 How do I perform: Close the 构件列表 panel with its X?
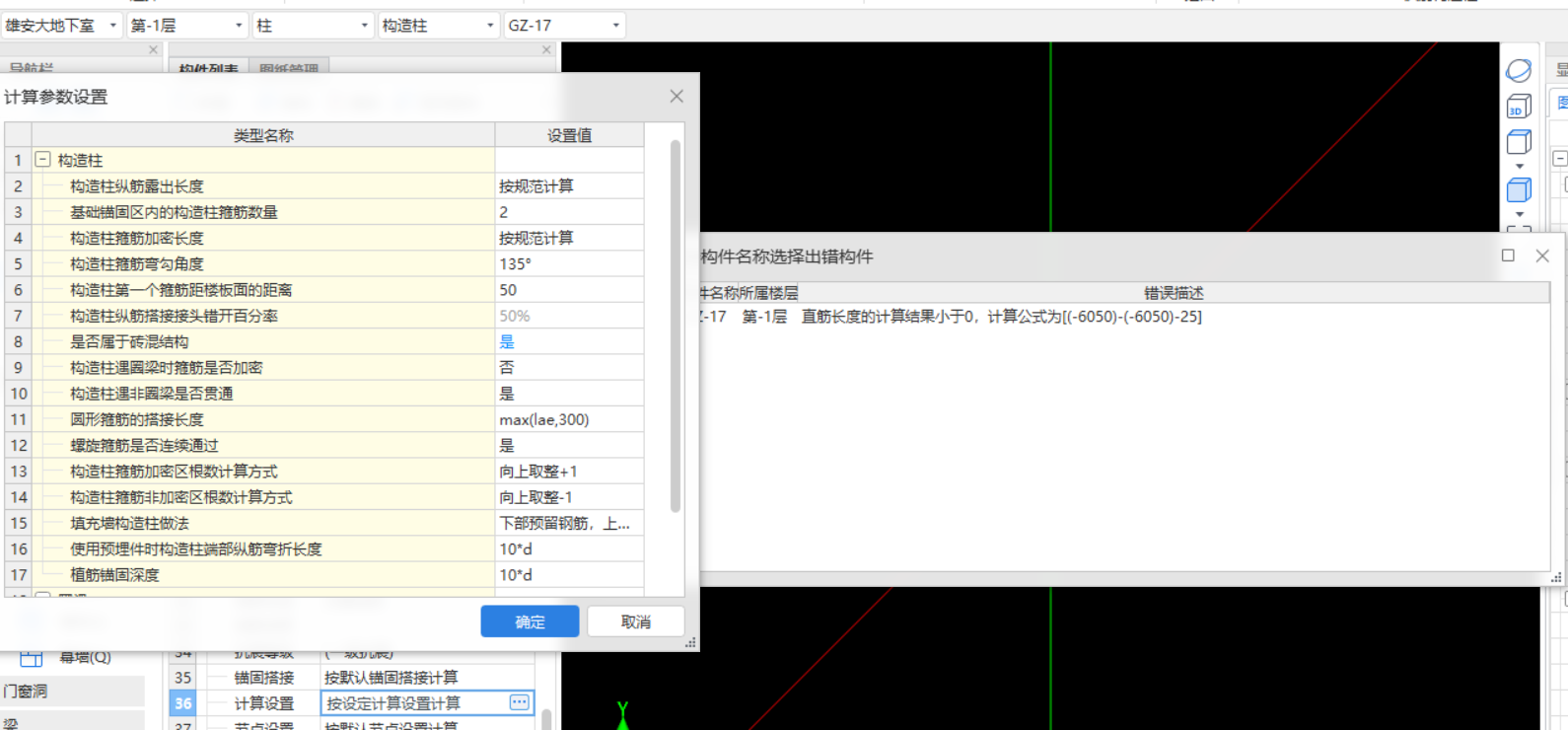click(546, 49)
